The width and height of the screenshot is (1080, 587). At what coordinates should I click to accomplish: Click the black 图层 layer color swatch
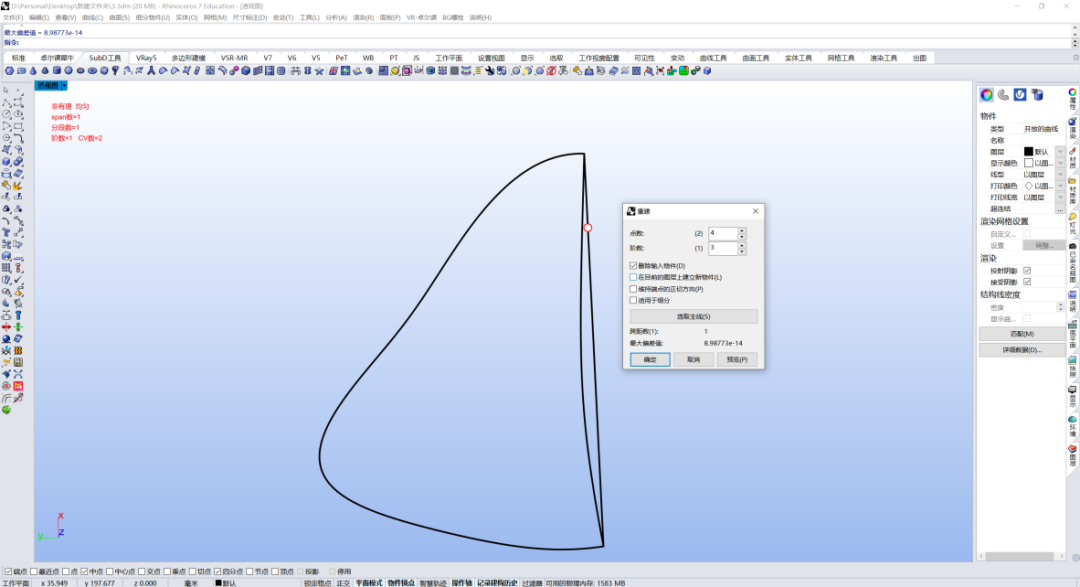[1028, 152]
